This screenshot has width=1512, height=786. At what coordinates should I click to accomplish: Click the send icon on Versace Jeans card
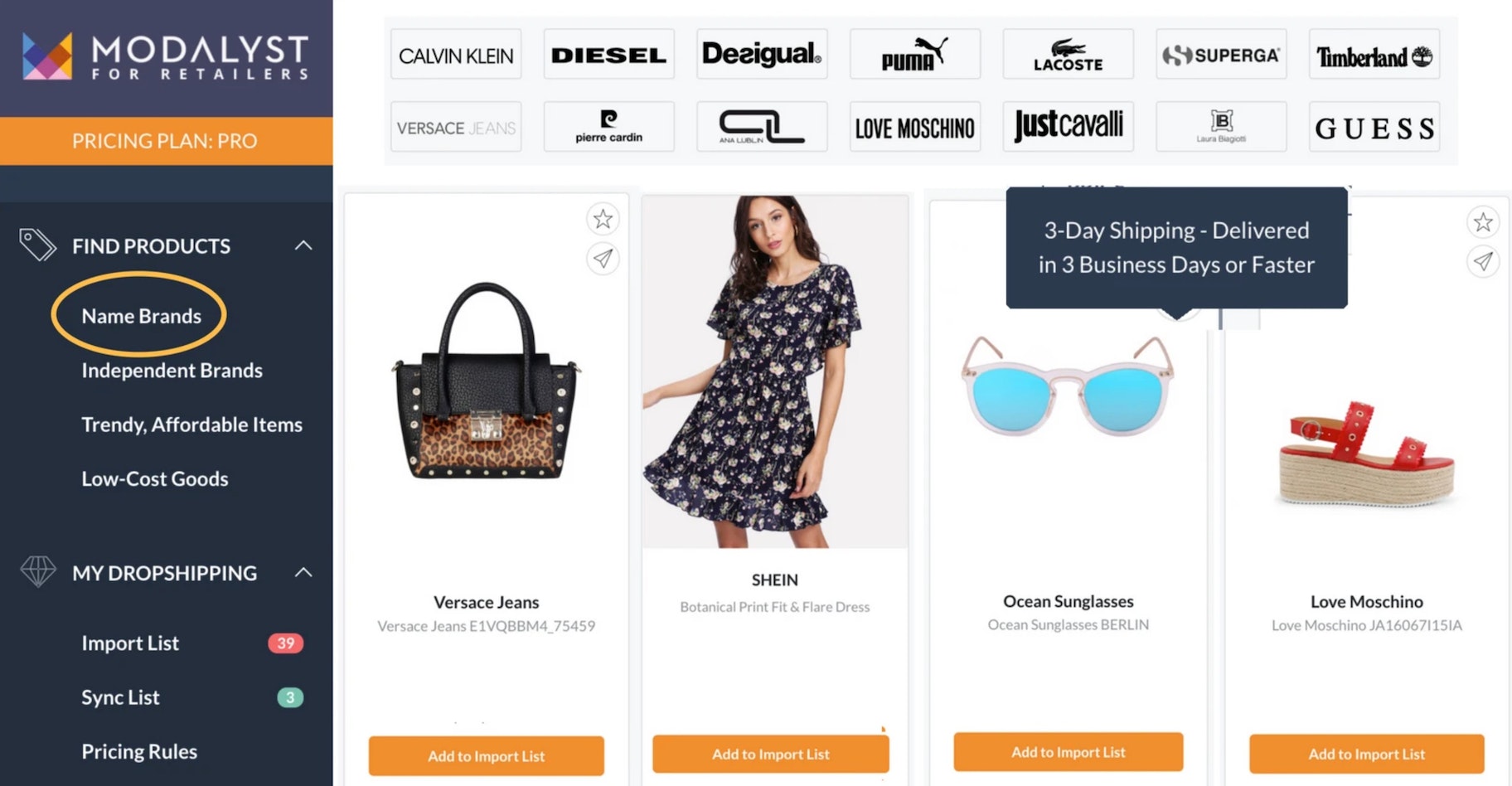[x=603, y=259]
